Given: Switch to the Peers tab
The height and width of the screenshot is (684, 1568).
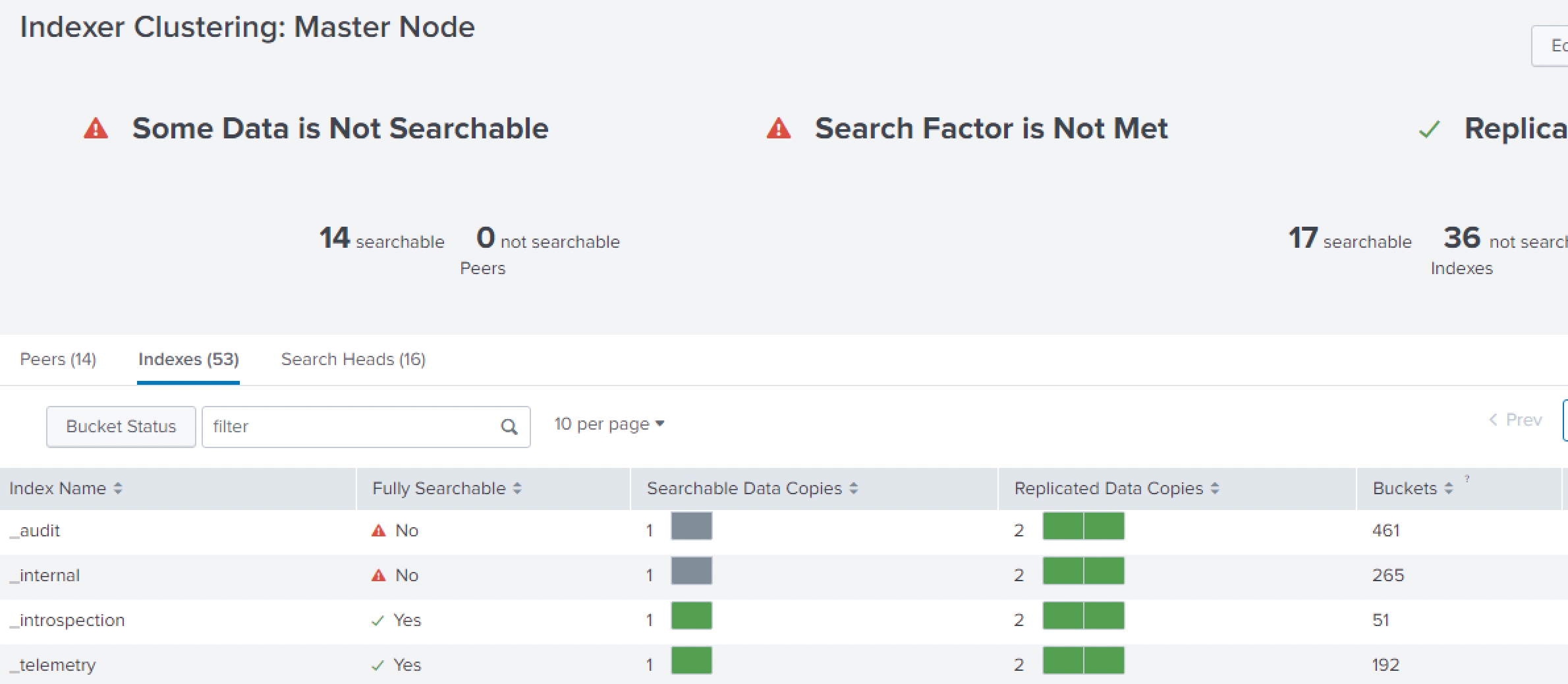Looking at the screenshot, I should pyautogui.click(x=58, y=359).
